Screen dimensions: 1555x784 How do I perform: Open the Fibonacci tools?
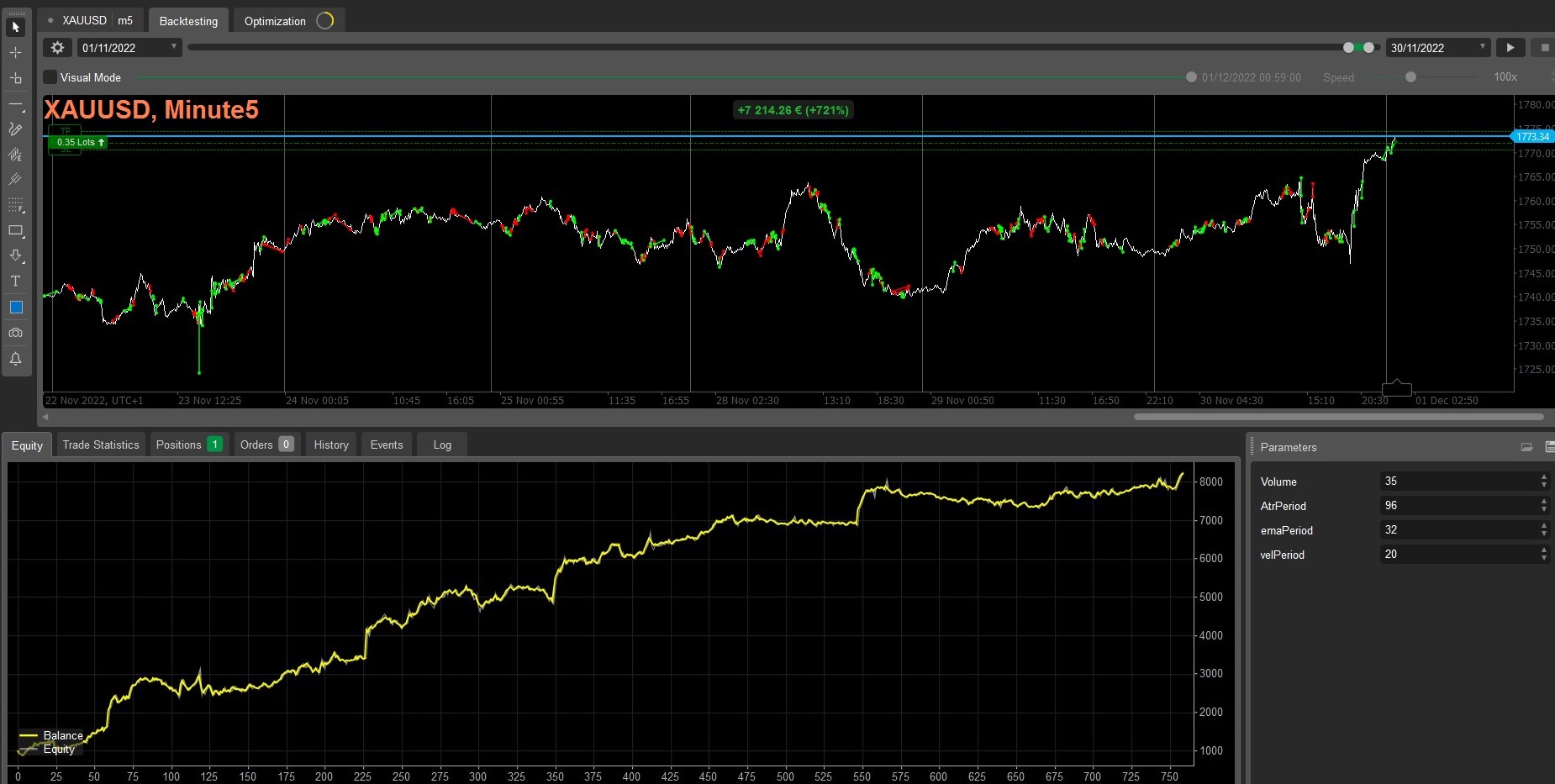click(x=15, y=205)
